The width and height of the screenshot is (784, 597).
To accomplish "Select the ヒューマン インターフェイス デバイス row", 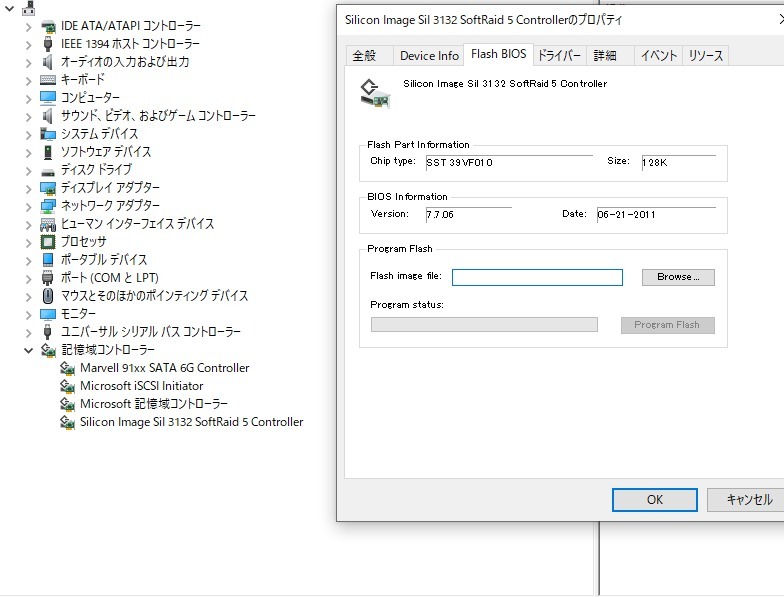I will click(x=138, y=224).
